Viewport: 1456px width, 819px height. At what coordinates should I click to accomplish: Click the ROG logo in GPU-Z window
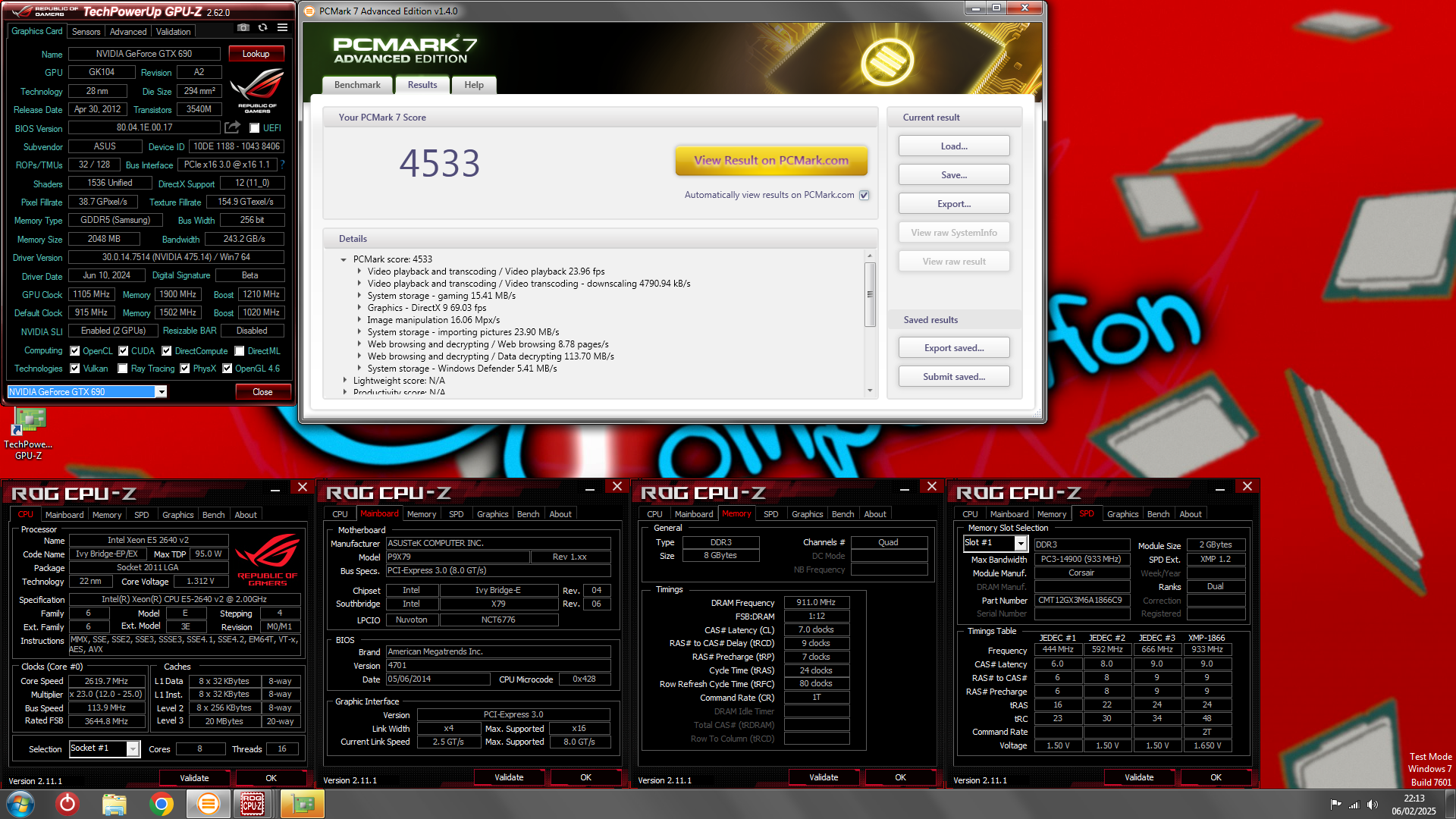tap(257, 91)
